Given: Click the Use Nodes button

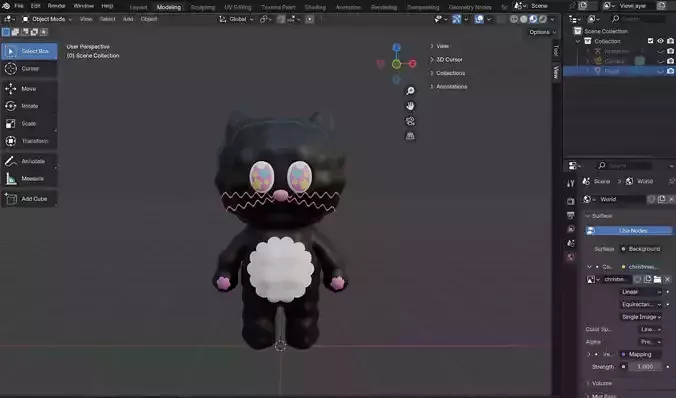Looking at the screenshot, I should 629,231.
